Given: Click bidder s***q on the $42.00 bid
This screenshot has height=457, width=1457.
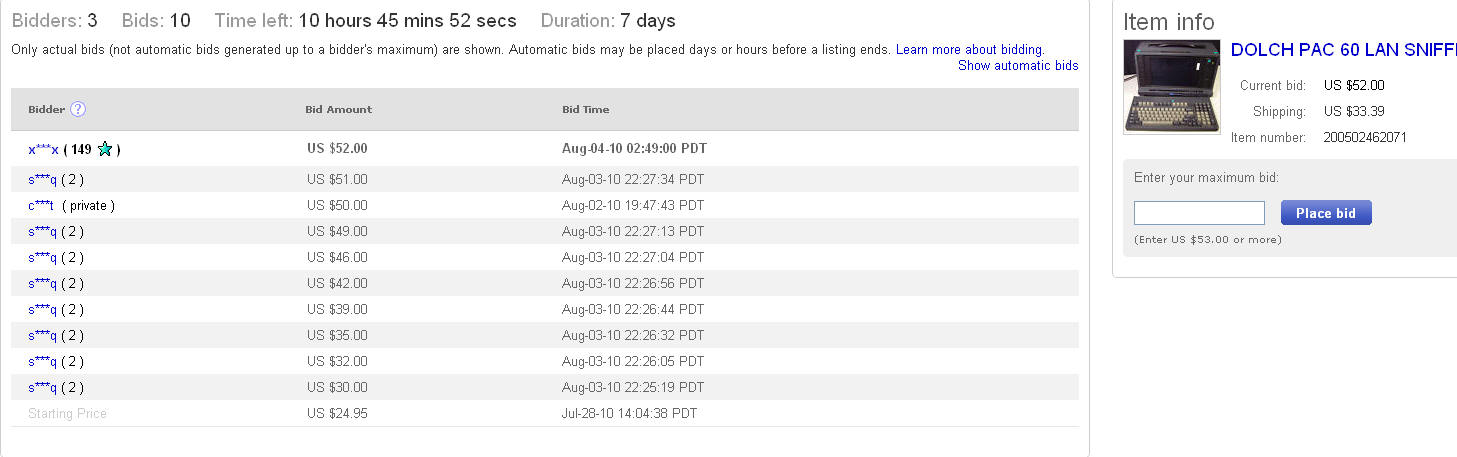Looking at the screenshot, I should click(43, 283).
